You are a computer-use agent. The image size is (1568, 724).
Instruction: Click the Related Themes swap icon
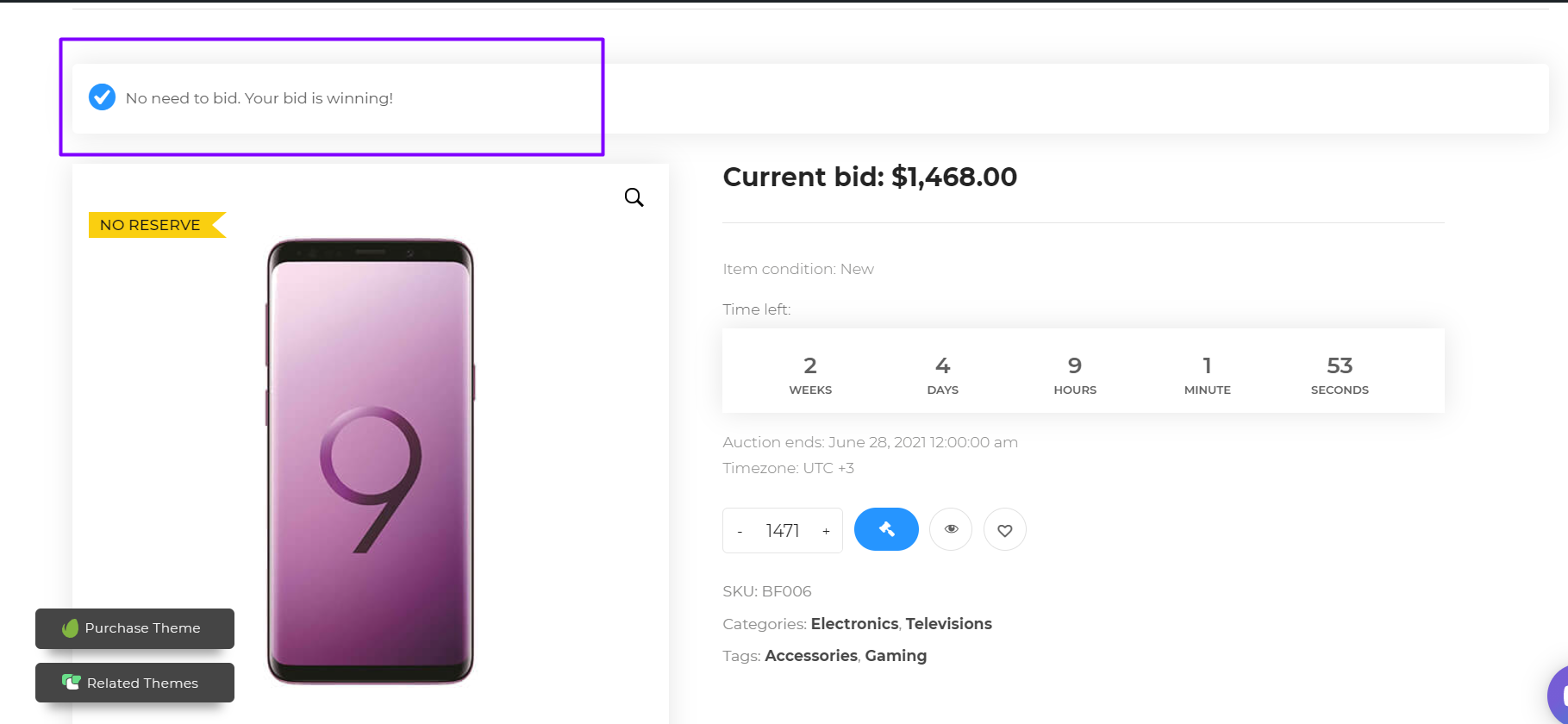(71, 682)
